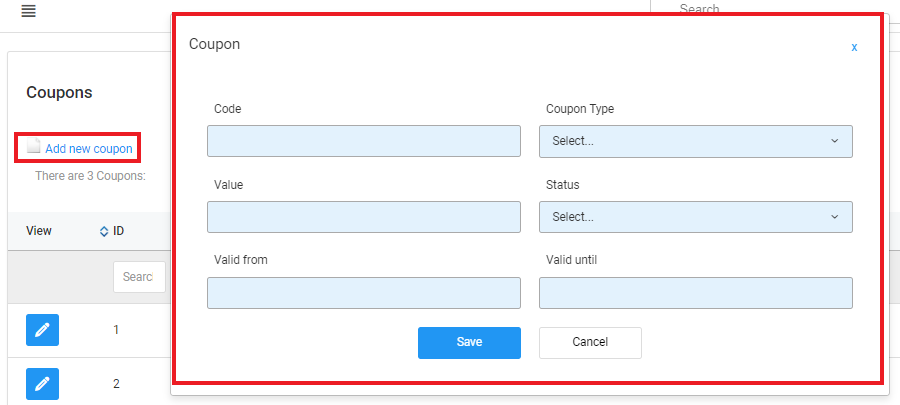The image size is (900, 405).
Task: Focus the top Search field
Action: pos(760,9)
